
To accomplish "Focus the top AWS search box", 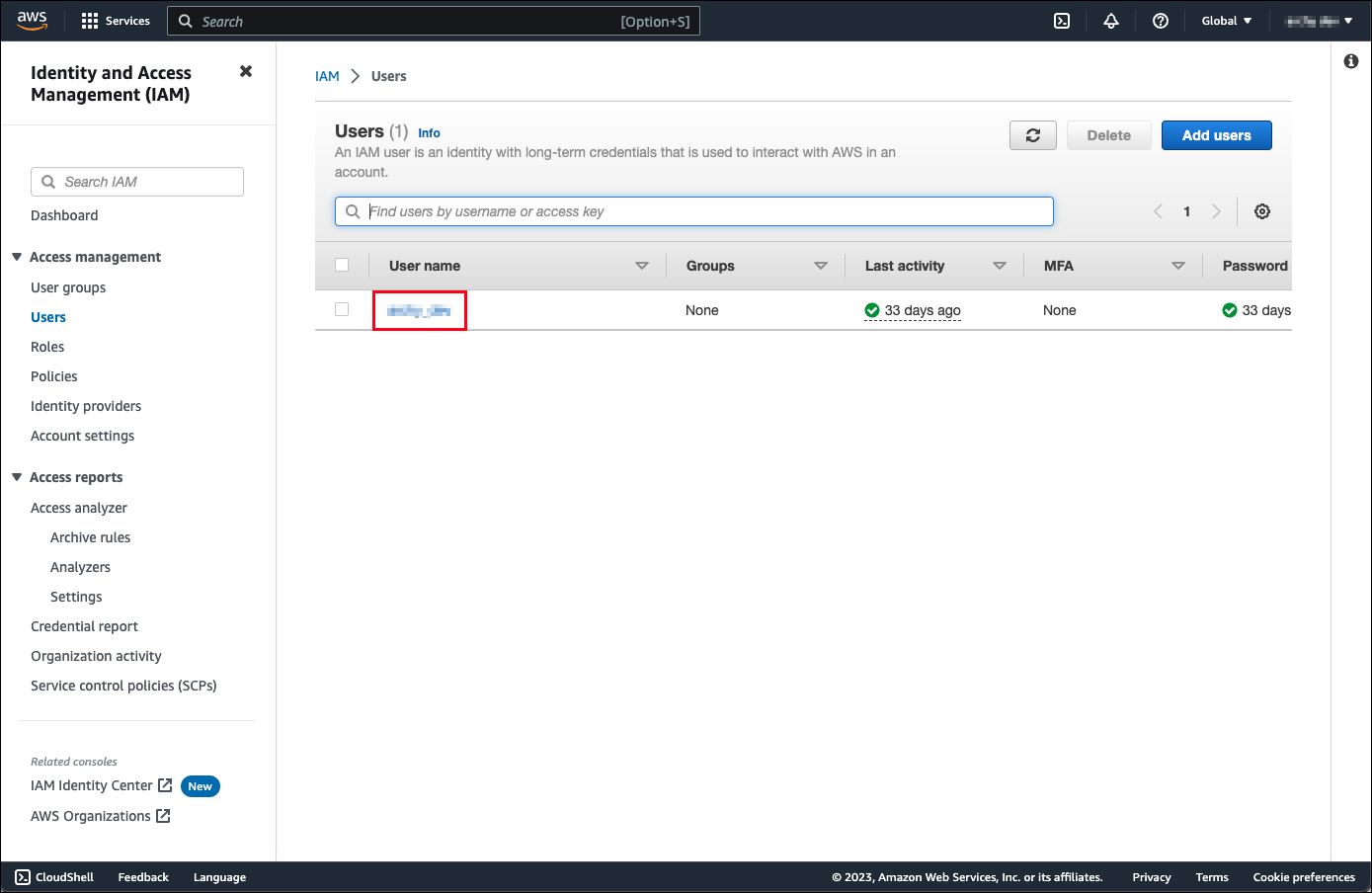I will tap(434, 21).
